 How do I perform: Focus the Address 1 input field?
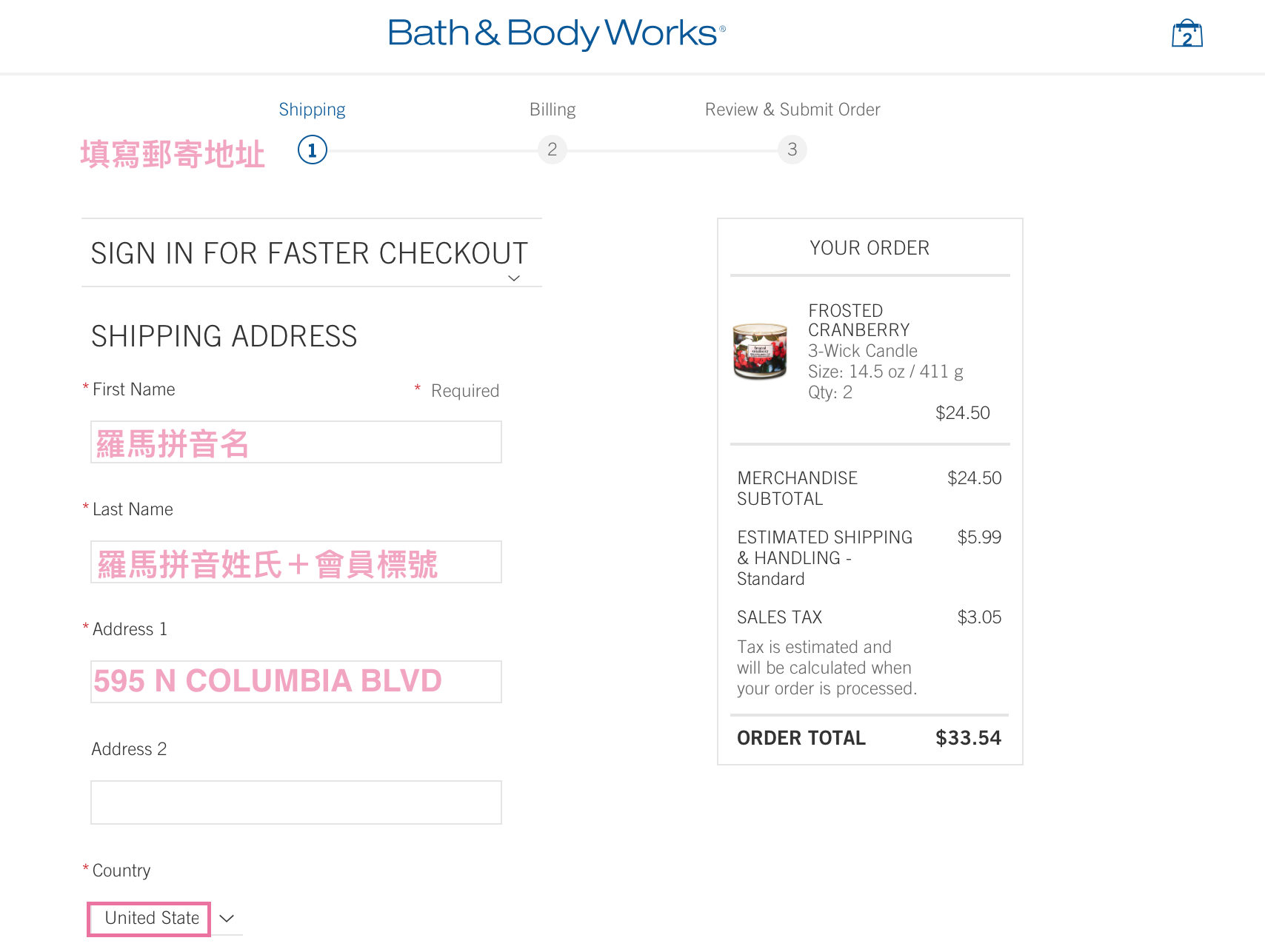pos(296,682)
